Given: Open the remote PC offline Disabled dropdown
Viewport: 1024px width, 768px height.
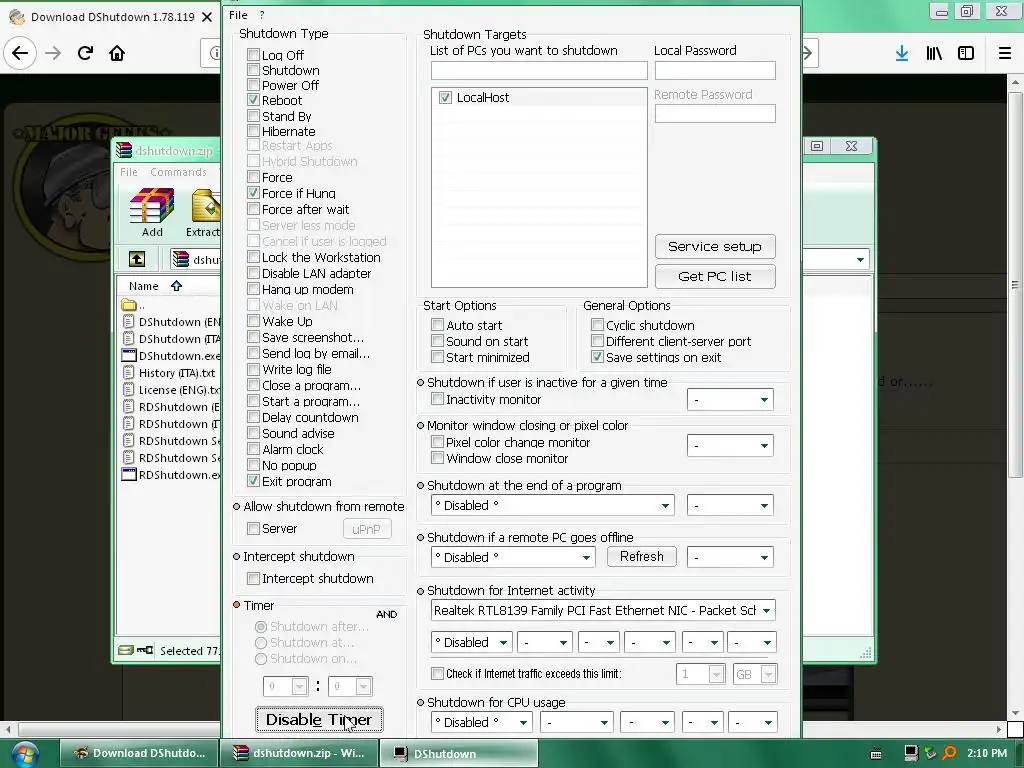Looking at the screenshot, I should [513, 557].
